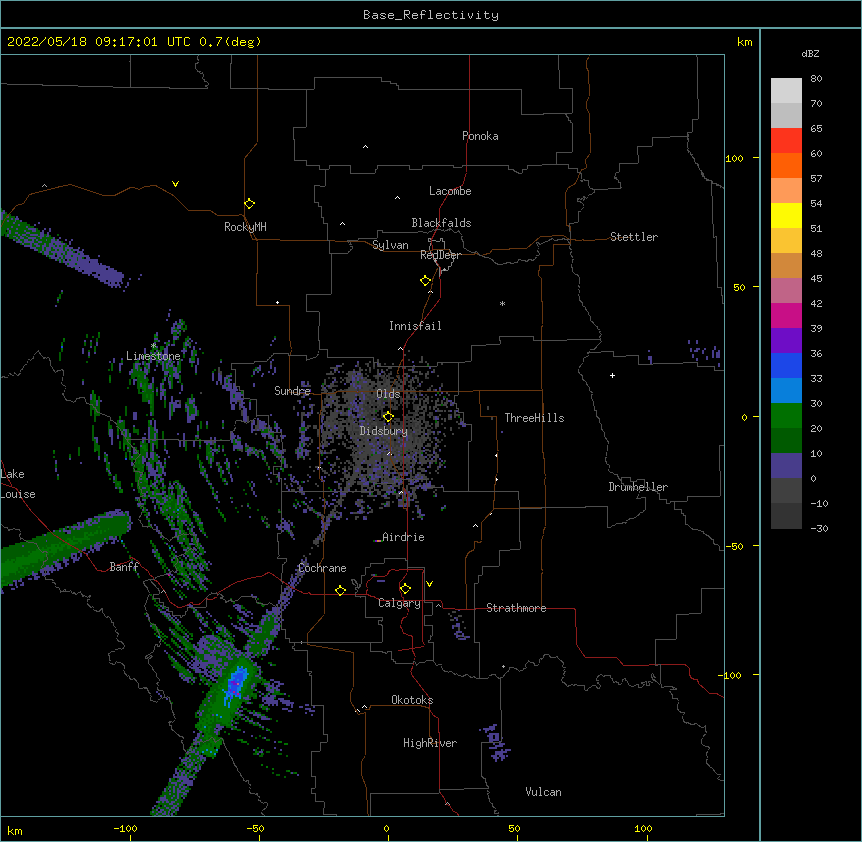Click the Lacombe city label

click(x=450, y=191)
